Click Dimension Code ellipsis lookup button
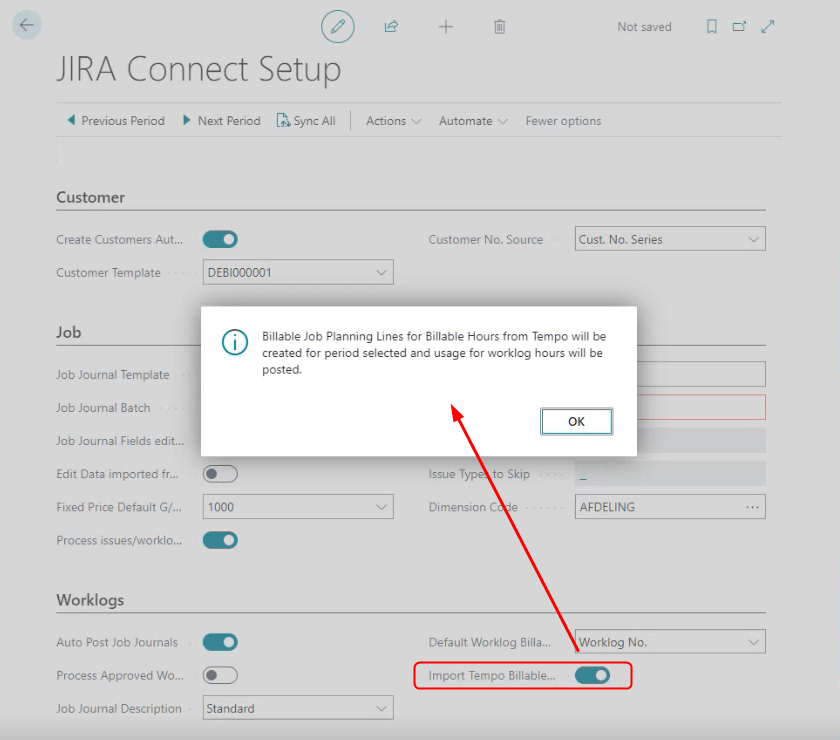Screen dimensions: 840x740 tap(752, 506)
